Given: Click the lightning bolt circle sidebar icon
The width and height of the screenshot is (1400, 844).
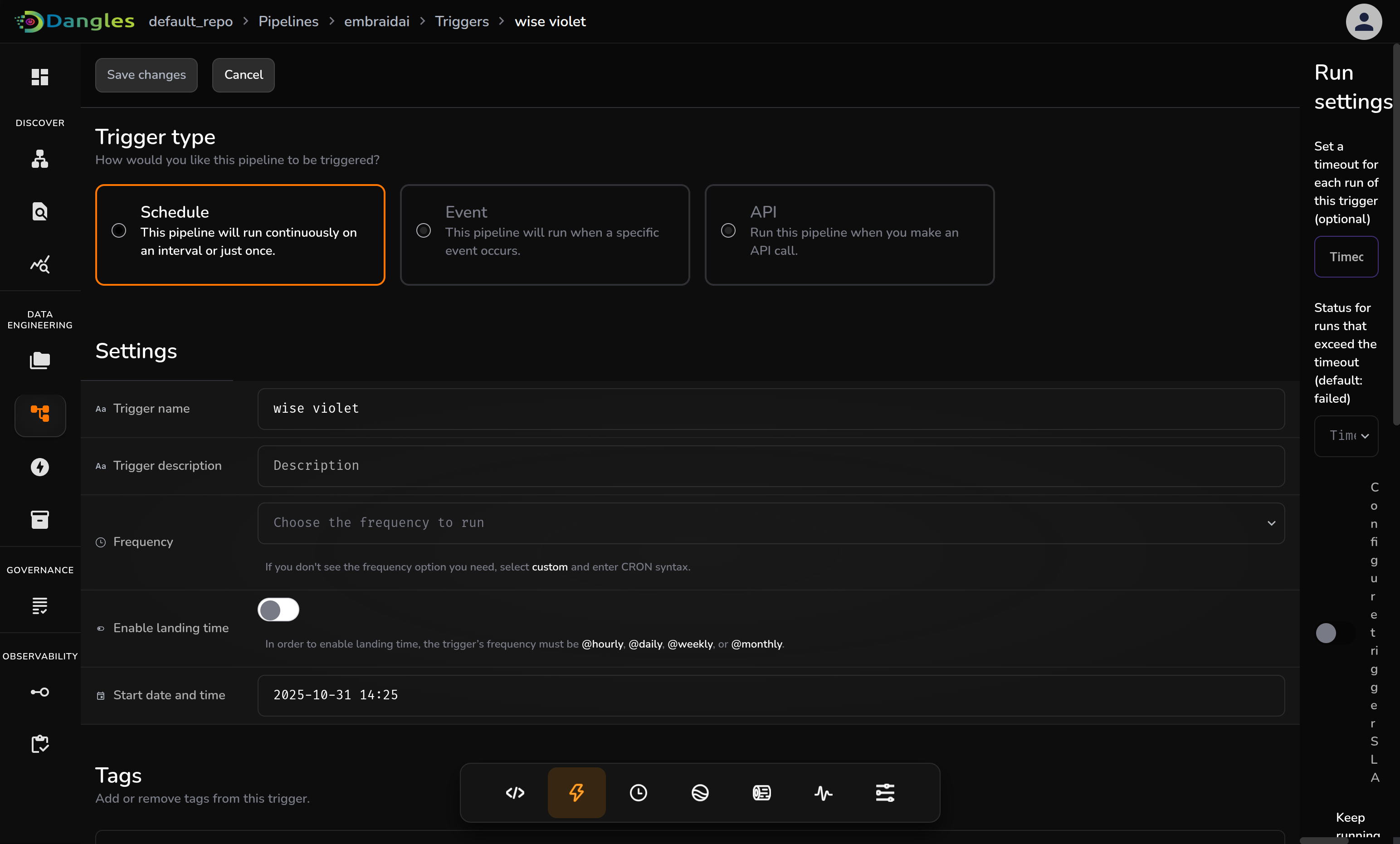Looking at the screenshot, I should click(40, 467).
